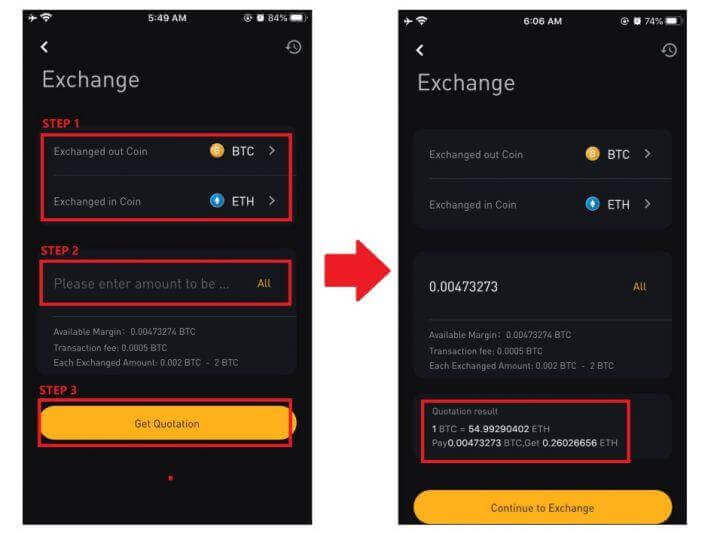Expand ETH chevron in left Exchanged in Coin row
720x533 pixels.
272,201
